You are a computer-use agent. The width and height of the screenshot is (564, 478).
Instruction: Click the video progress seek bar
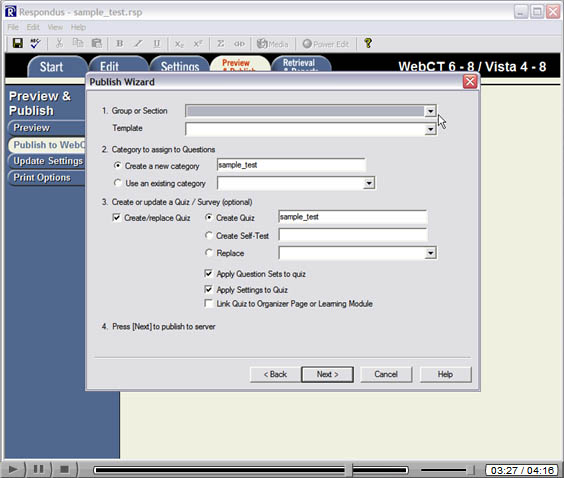click(251, 470)
